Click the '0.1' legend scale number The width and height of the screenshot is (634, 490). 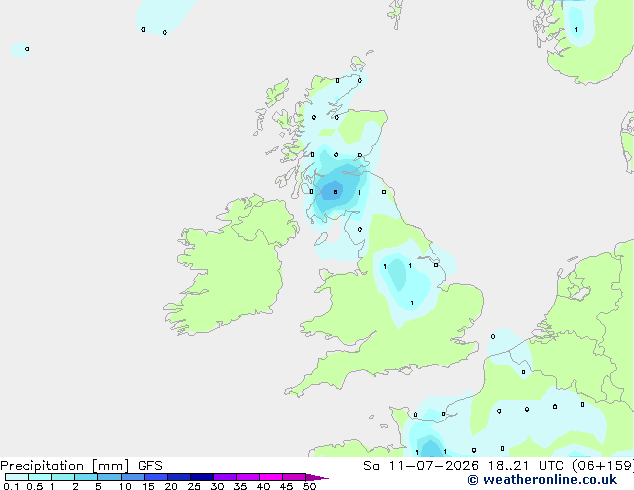pos(11,486)
